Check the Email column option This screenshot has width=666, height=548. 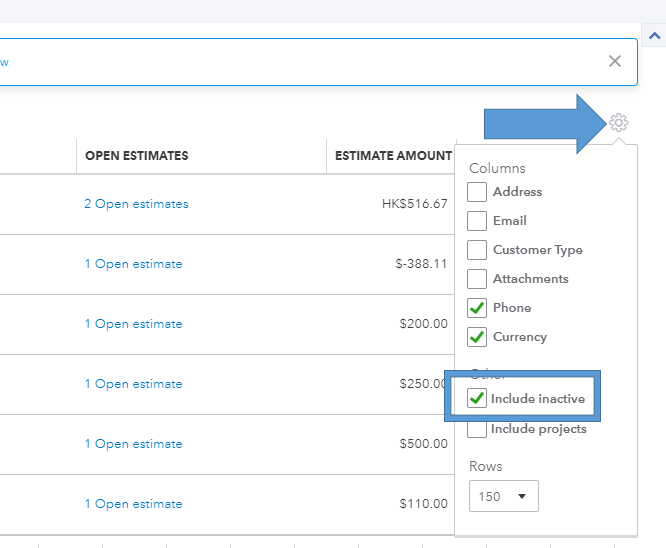coord(477,221)
